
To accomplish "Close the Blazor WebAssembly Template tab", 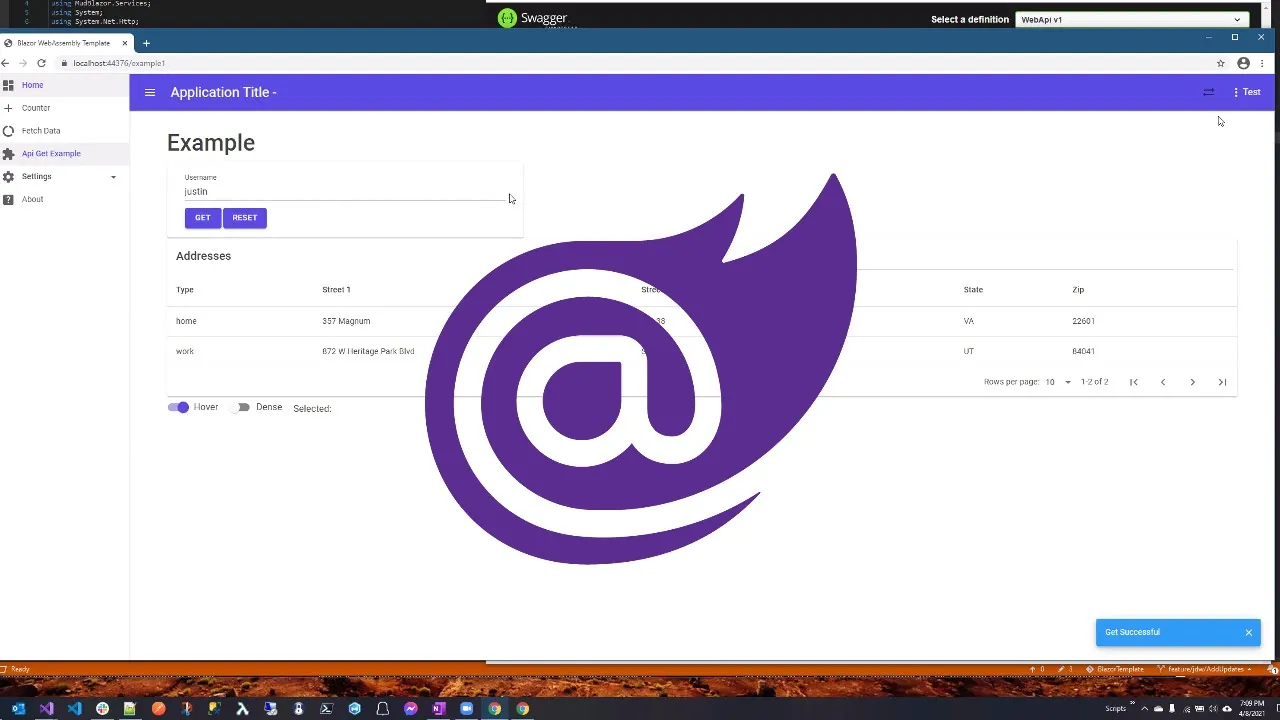I will point(125,43).
